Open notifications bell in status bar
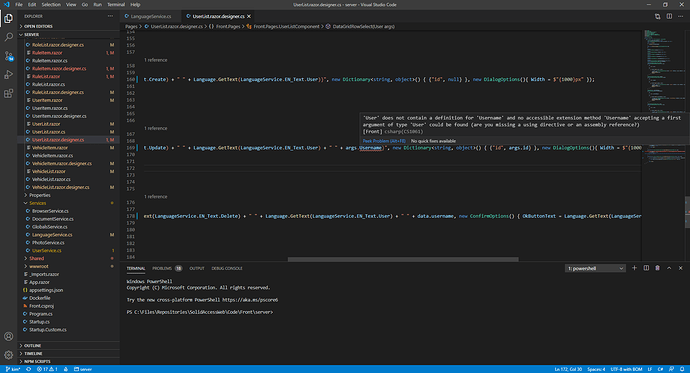The height and width of the screenshot is (373, 690). (x=682, y=369)
